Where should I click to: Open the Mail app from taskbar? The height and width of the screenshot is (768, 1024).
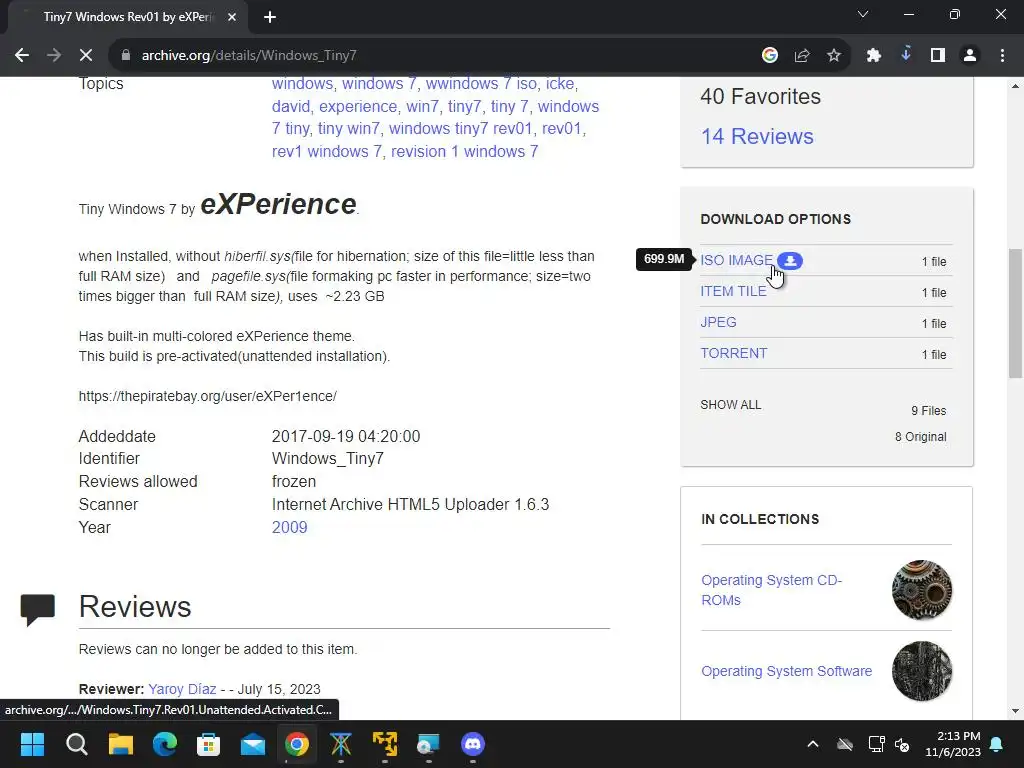(x=253, y=744)
